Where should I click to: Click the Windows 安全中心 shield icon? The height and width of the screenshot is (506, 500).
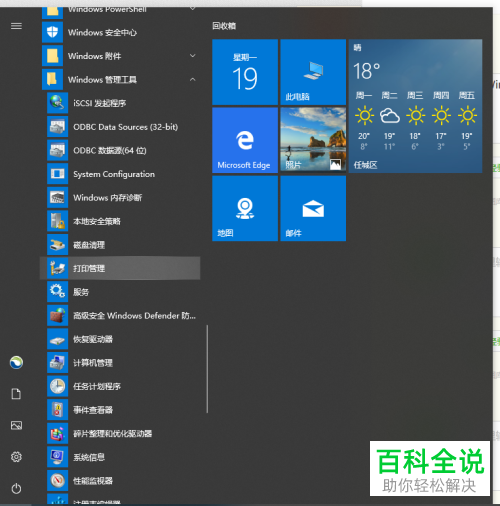(x=52, y=32)
